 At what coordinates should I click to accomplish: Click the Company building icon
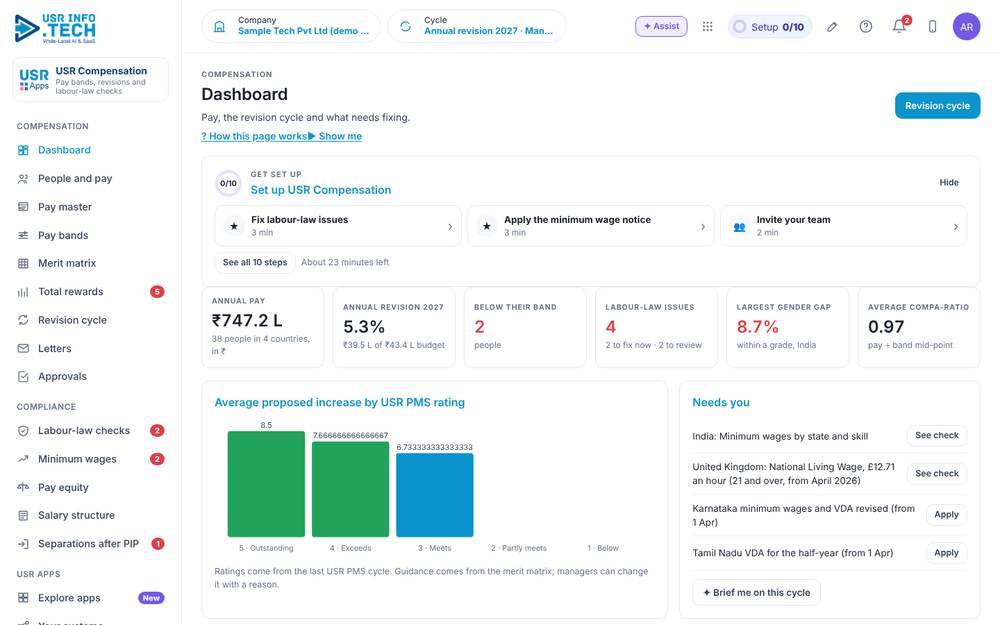pos(219,26)
